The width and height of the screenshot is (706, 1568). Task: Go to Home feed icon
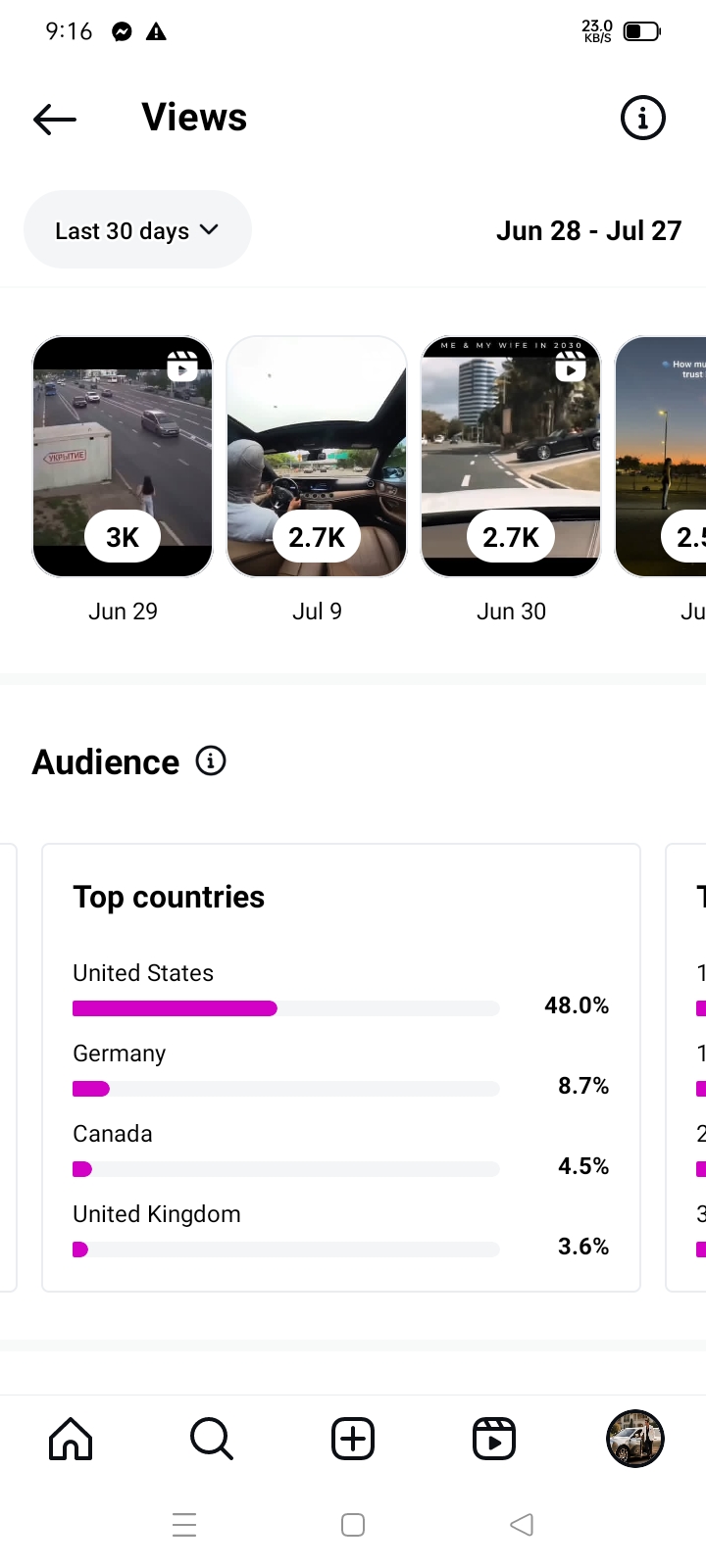pyautogui.click(x=71, y=1439)
